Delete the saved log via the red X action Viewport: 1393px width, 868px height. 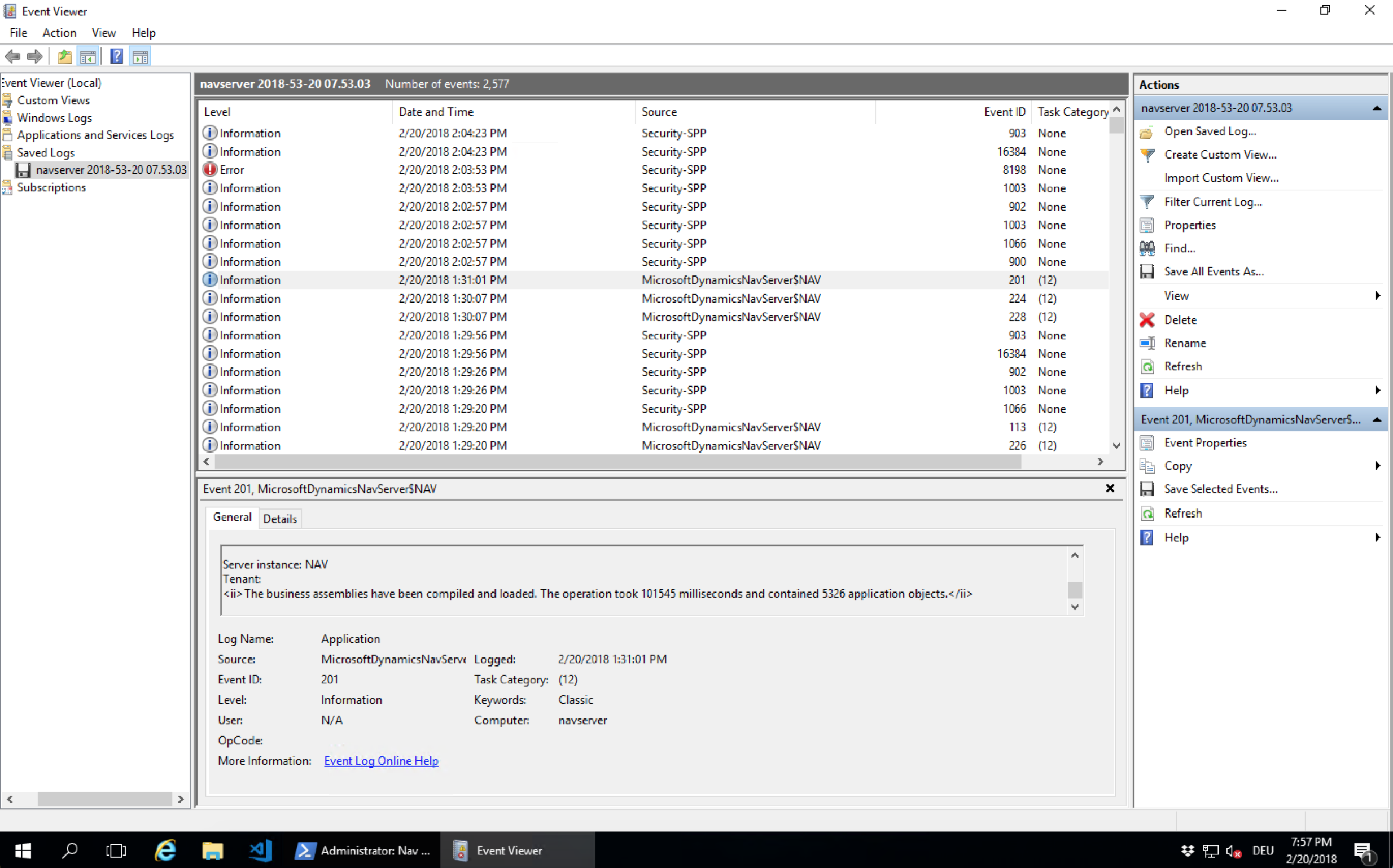click(1180, 319)
